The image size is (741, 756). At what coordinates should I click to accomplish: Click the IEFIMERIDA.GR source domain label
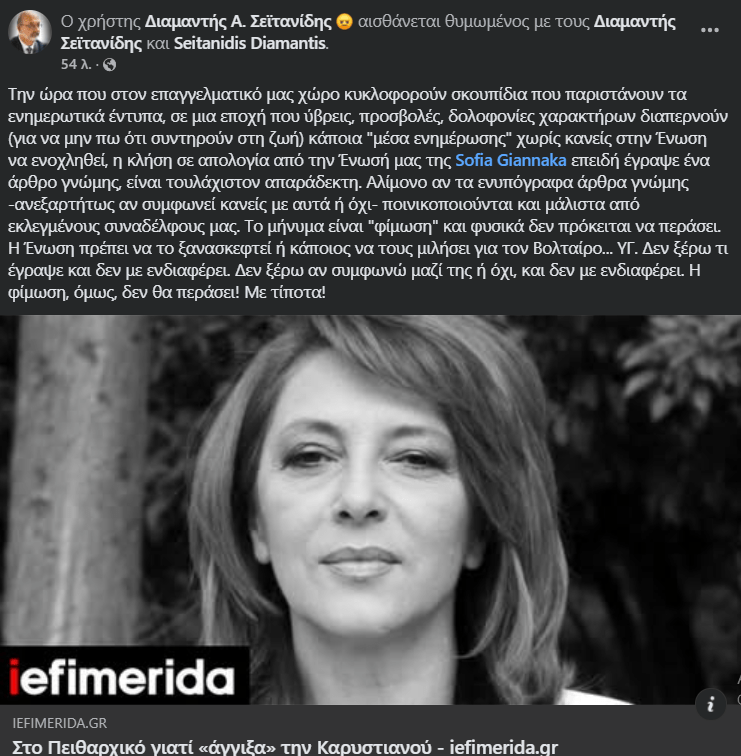tap(60, 723)
